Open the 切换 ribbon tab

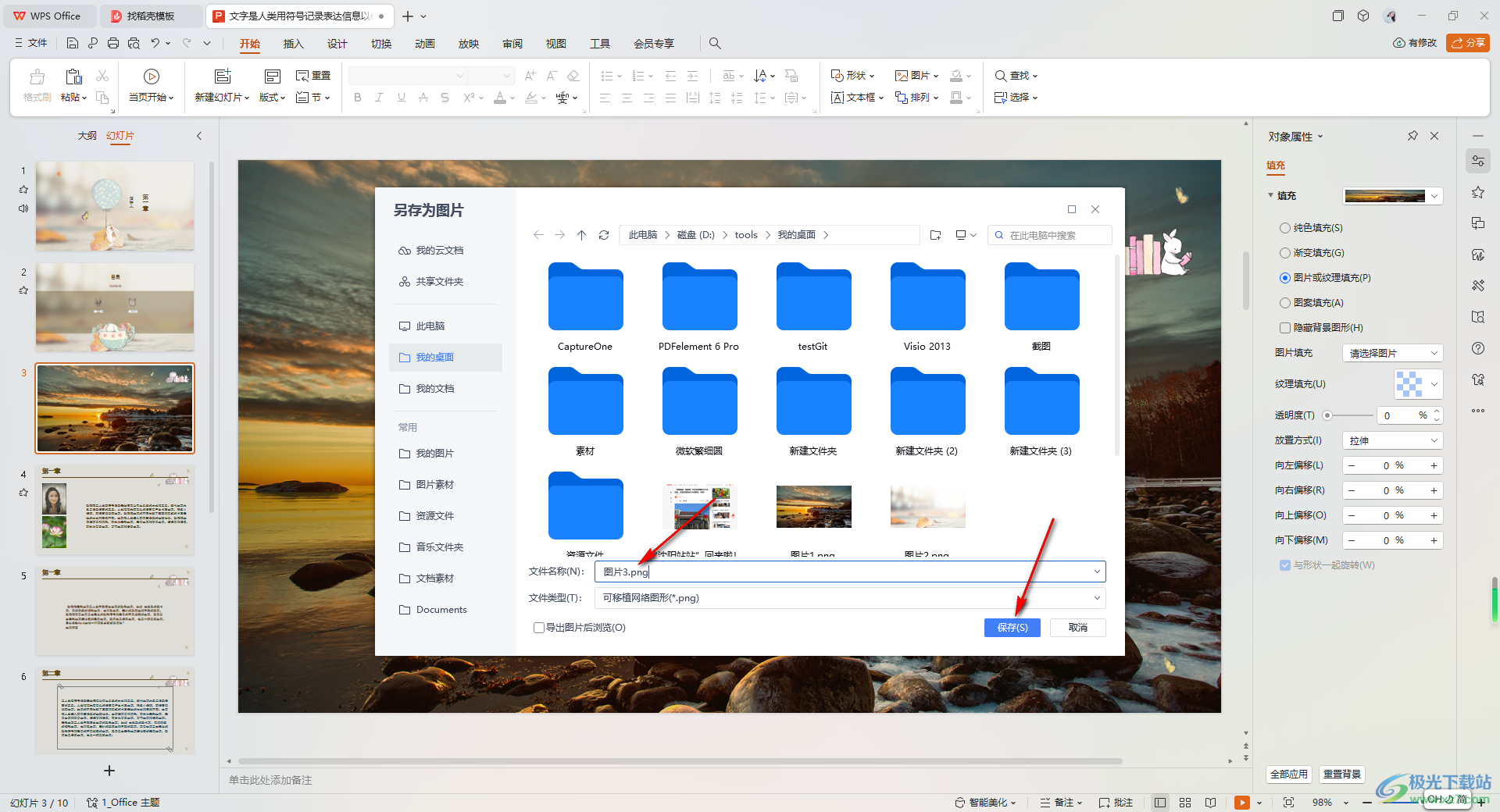tap(381, 44)
